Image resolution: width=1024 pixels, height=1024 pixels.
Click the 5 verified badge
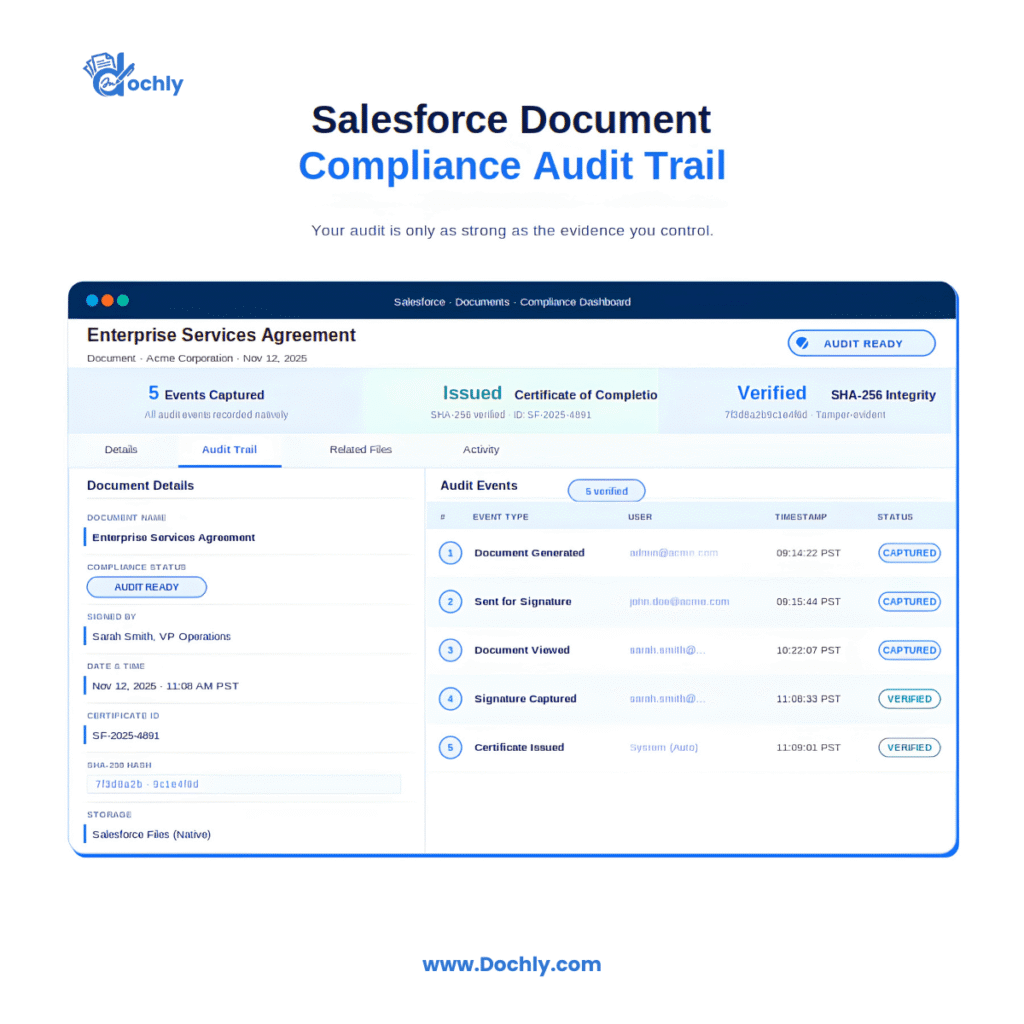coord(607,491)
